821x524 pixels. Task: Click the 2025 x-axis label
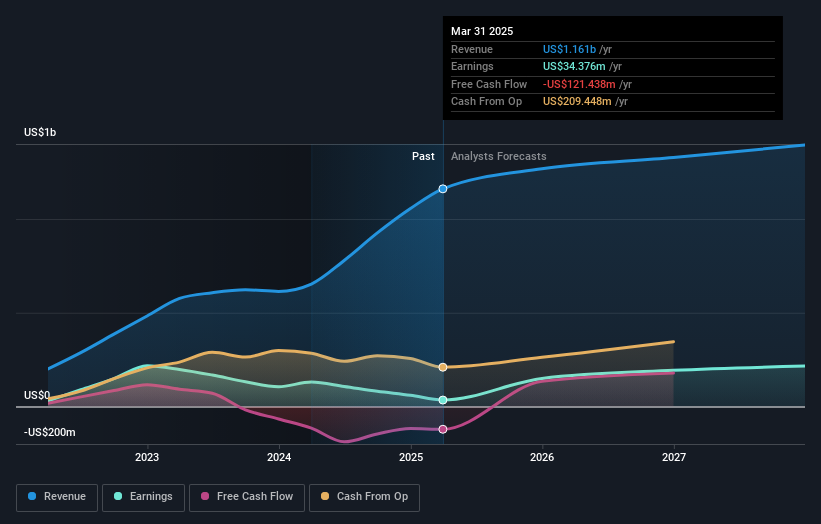coord(411,458)
